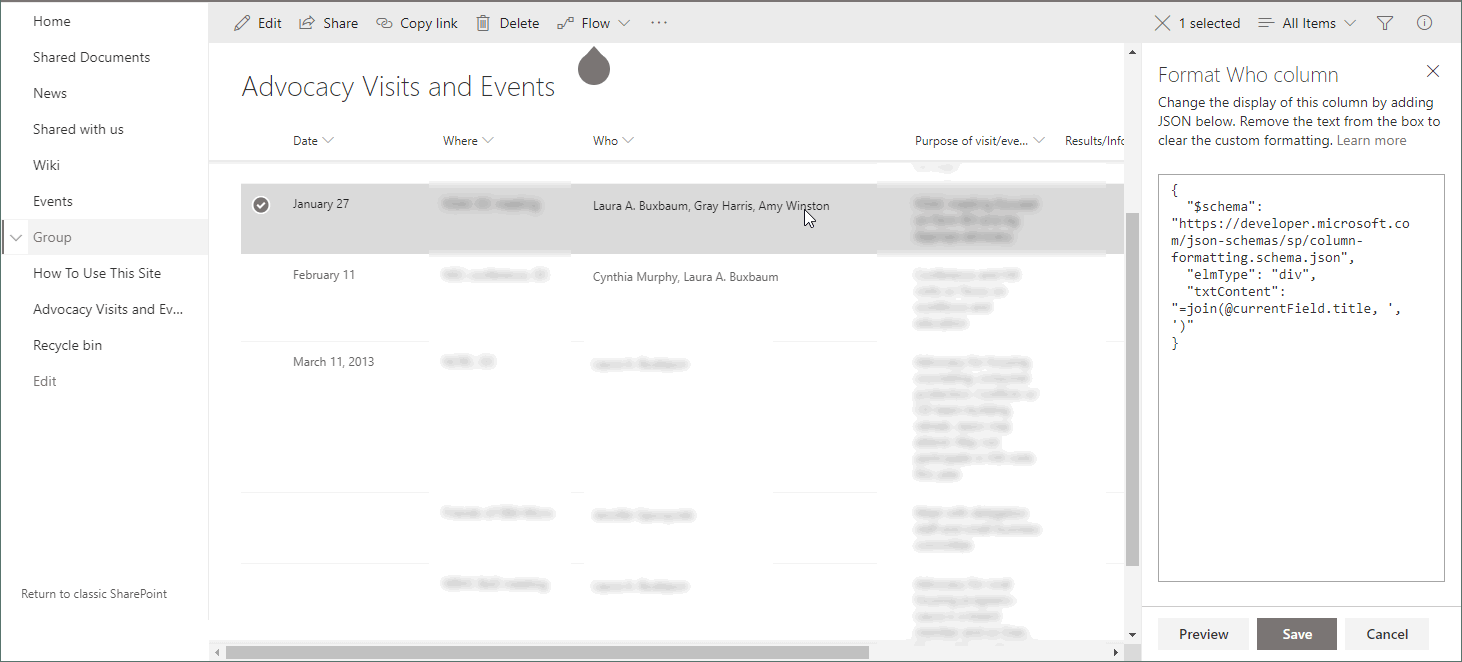The width and height of the screenshot is (1462, 662).
Task: Click the filter pane funnel icon
Action: [x=1387, y=22]
